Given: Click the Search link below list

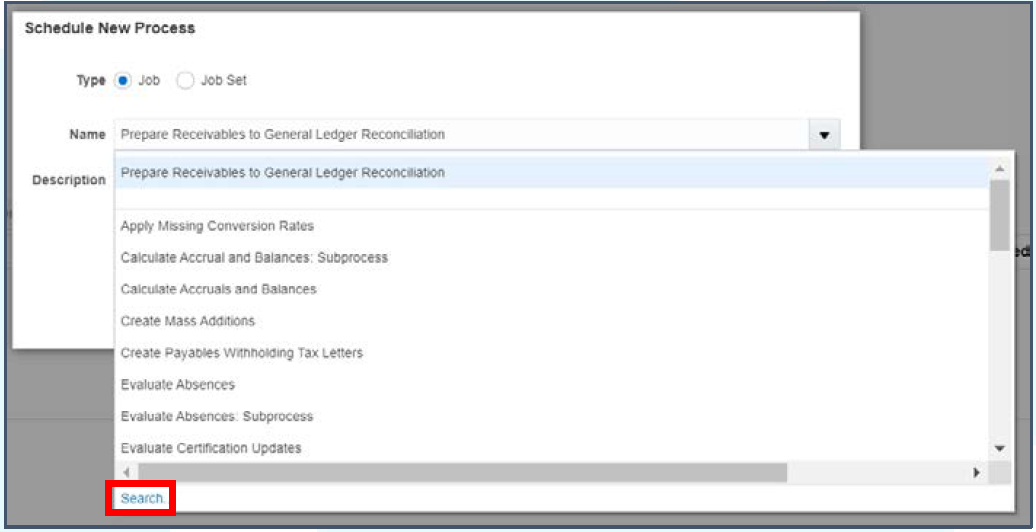Looking at the screenshot, I should (143, 498).
